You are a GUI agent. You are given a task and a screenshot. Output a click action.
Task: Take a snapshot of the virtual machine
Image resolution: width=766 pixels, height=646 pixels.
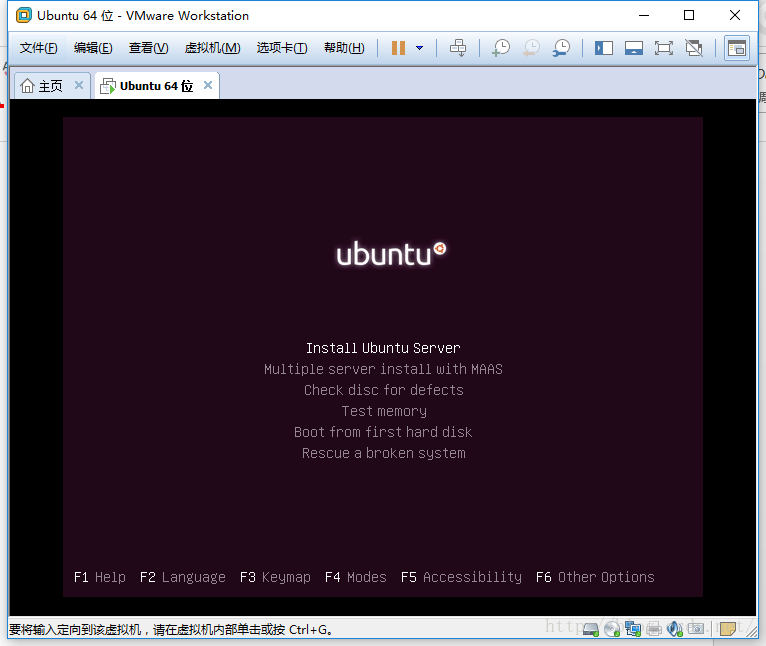click(501, 48)
